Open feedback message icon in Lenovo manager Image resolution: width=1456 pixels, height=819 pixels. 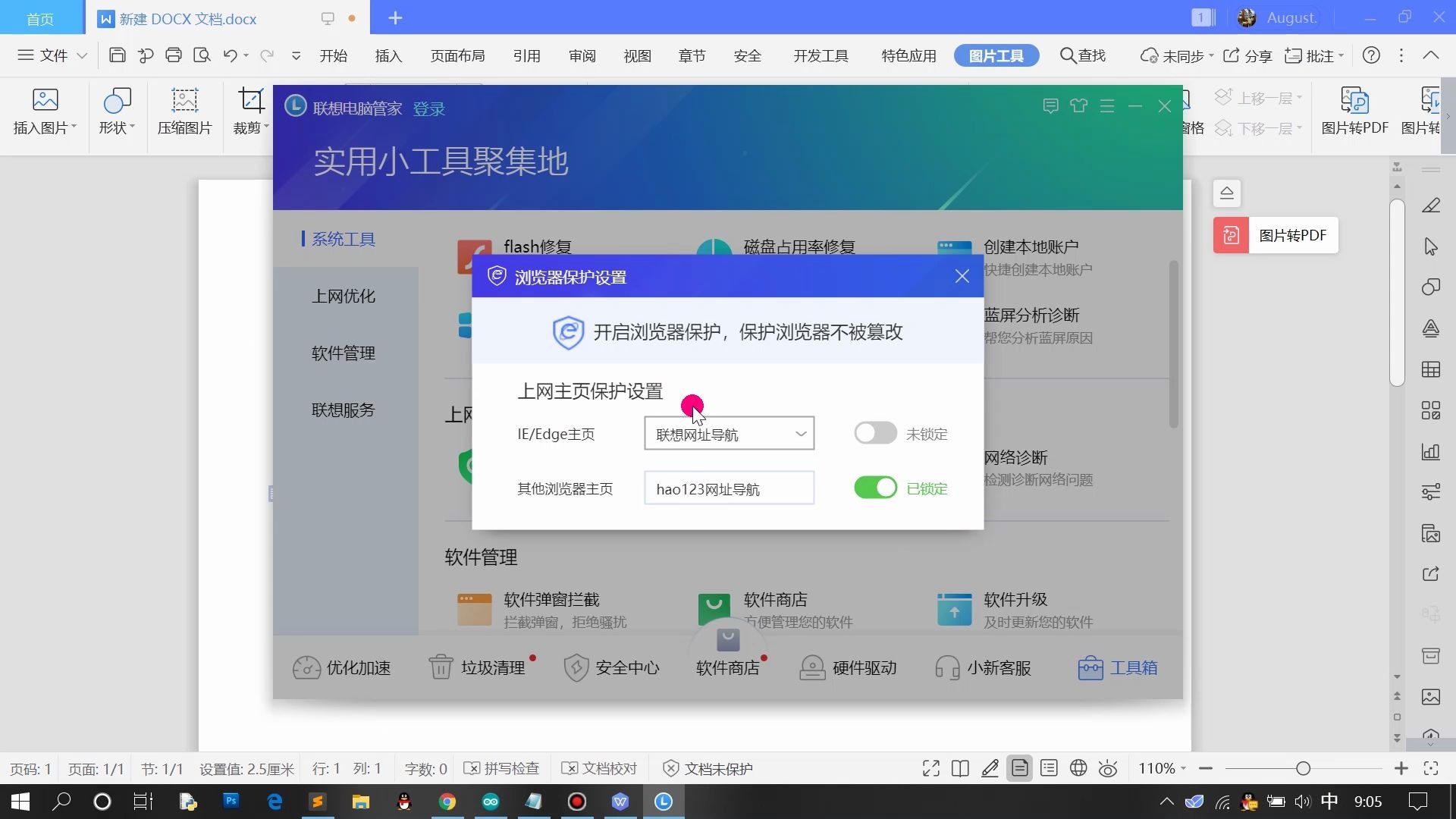coord(1050,106)
